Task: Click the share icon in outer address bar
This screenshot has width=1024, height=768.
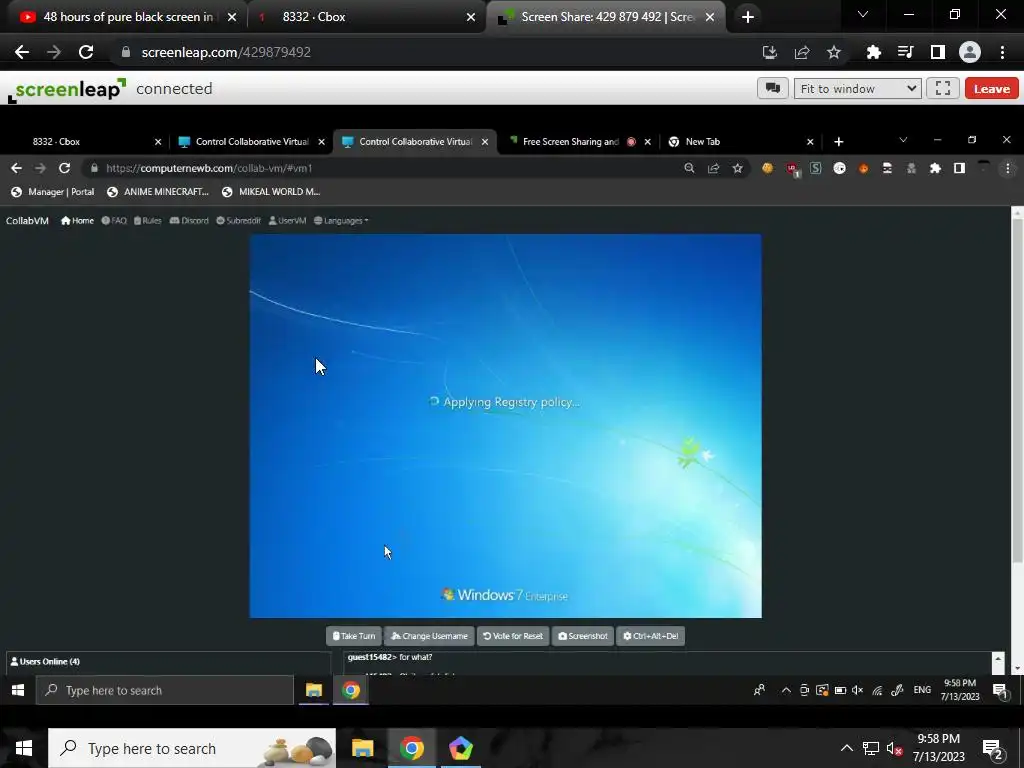Action: pyautogui.click(x=801, y=52)
